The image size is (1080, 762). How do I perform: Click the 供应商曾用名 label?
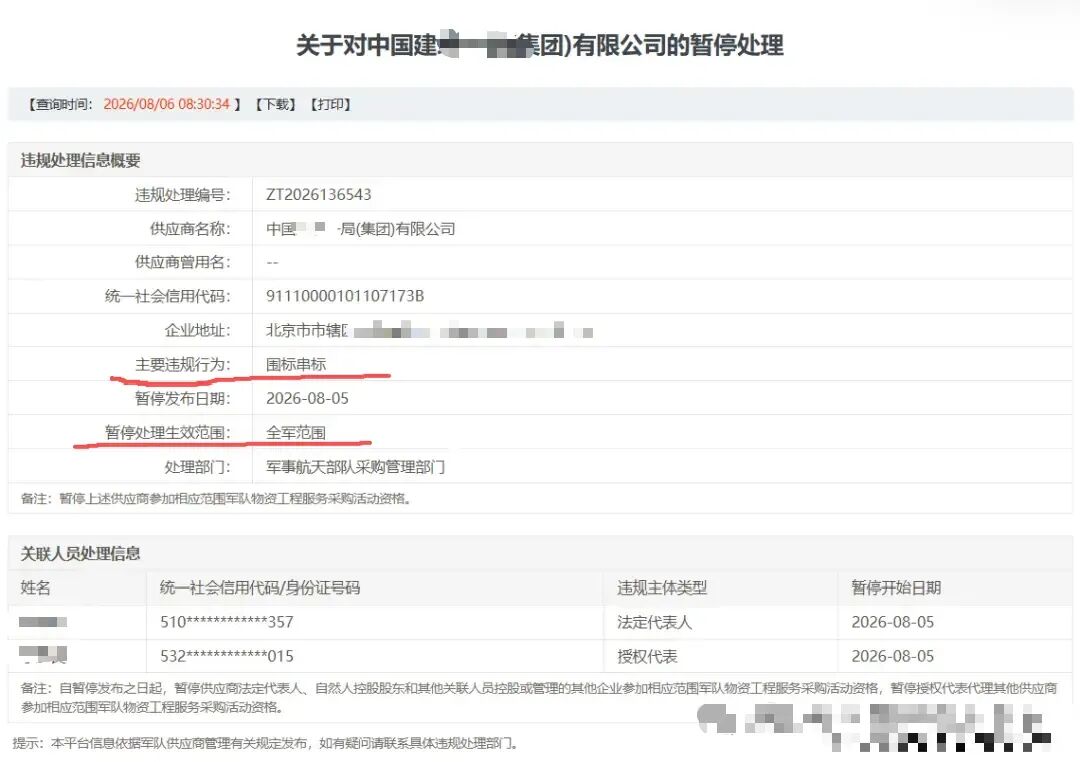pyautogui.click(x=183, y=262)
